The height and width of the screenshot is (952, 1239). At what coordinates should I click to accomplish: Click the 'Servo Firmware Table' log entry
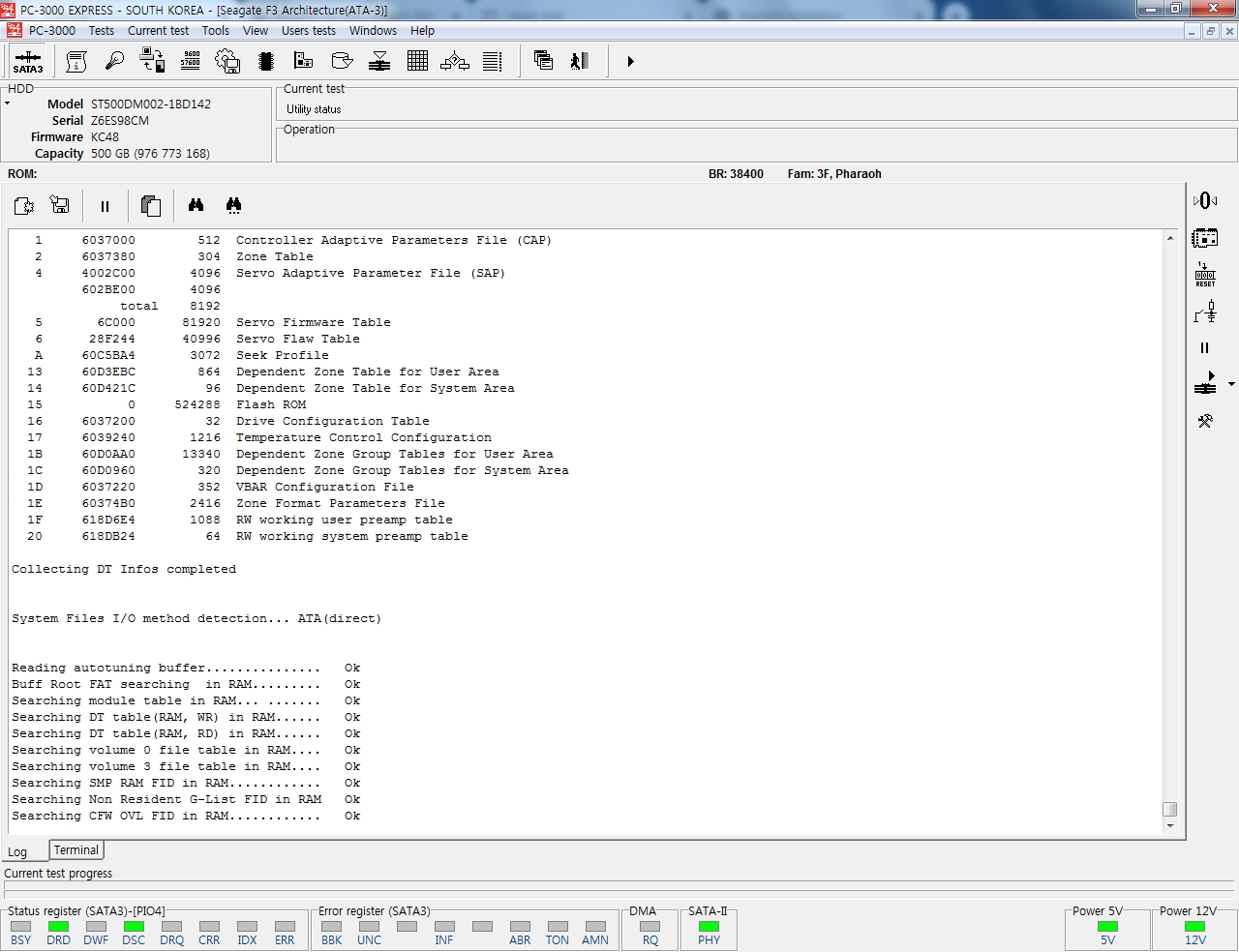[x=314, y=322]
